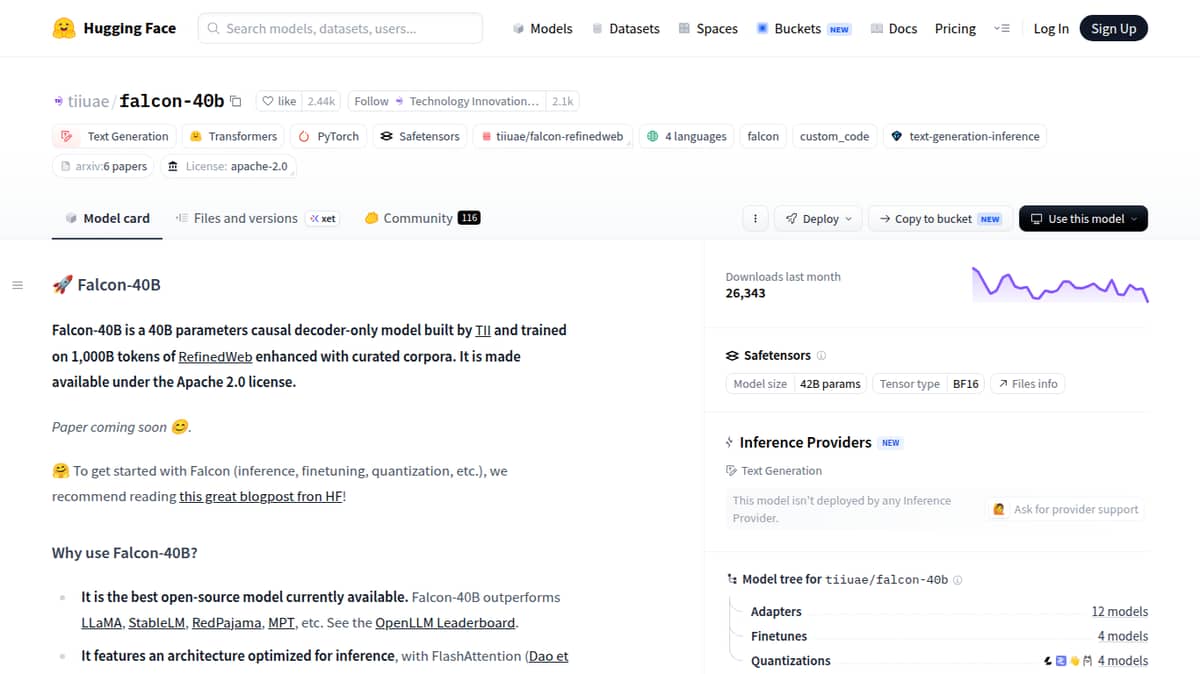
Task: Select the License apache-2.0 tag
Action: coord(228,166)
